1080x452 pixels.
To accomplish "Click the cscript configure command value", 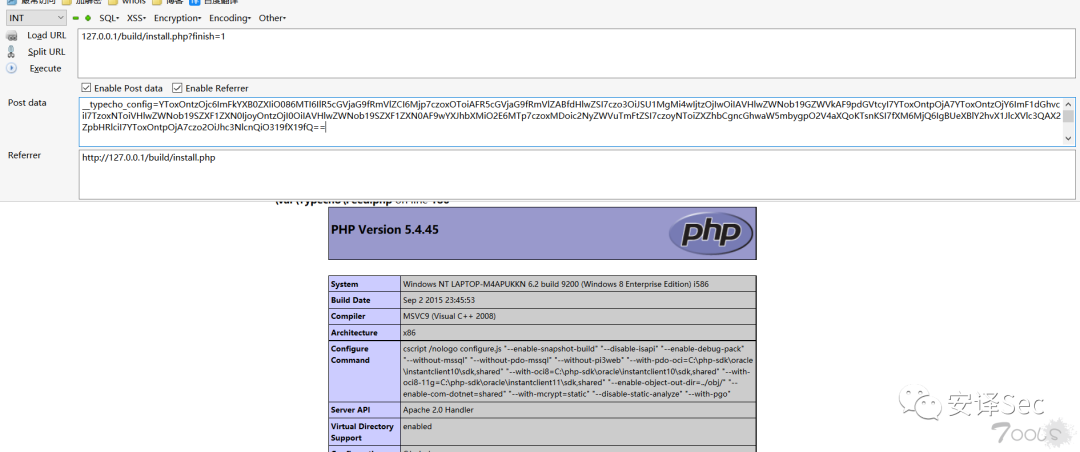I will [579, 371].
